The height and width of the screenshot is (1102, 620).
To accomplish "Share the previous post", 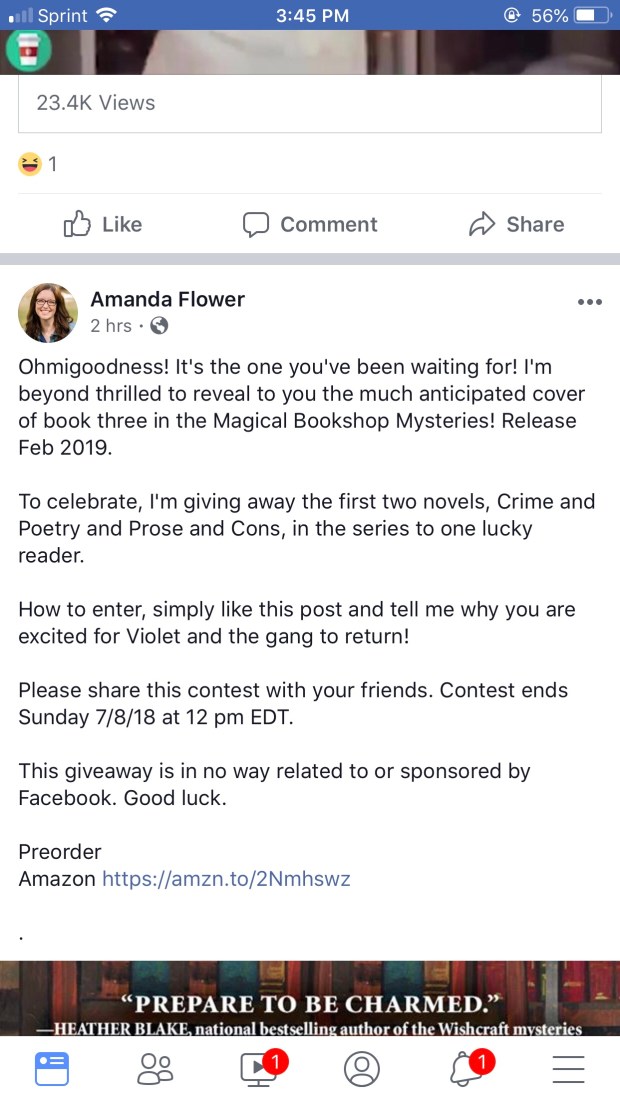I will [x=516, y=224].
